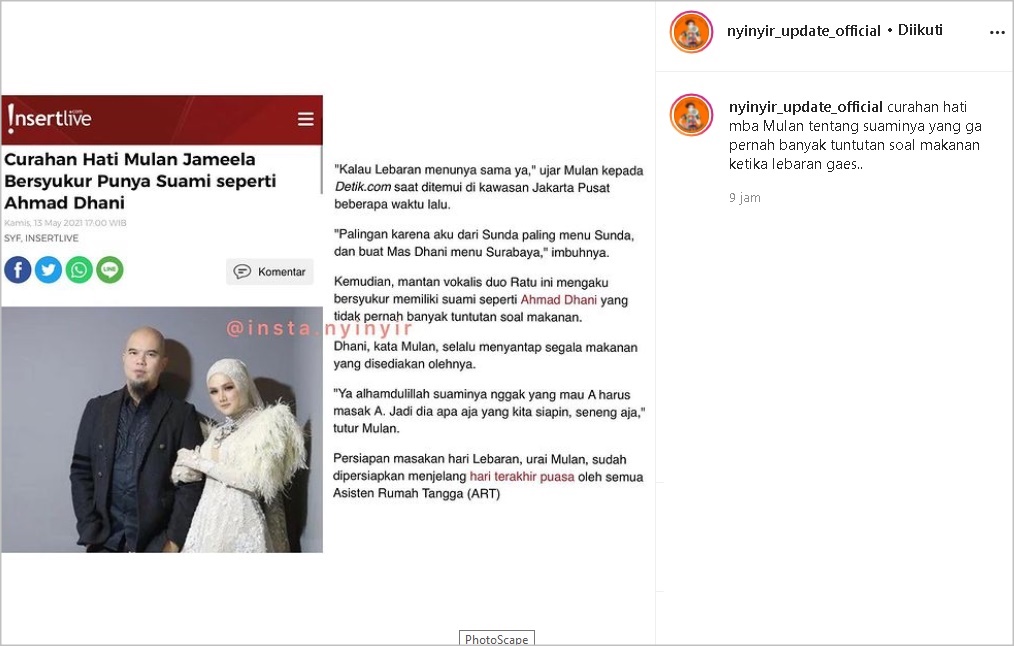The image size is (1014, 646).
Task: Follow the hari terakhir puasa link
Action: click(x=522, y=477)
